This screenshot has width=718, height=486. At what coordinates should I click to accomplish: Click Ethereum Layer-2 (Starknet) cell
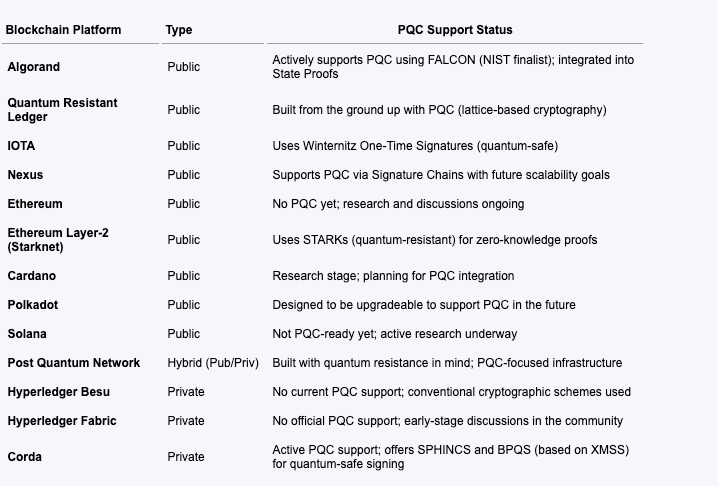click(58, 240)
